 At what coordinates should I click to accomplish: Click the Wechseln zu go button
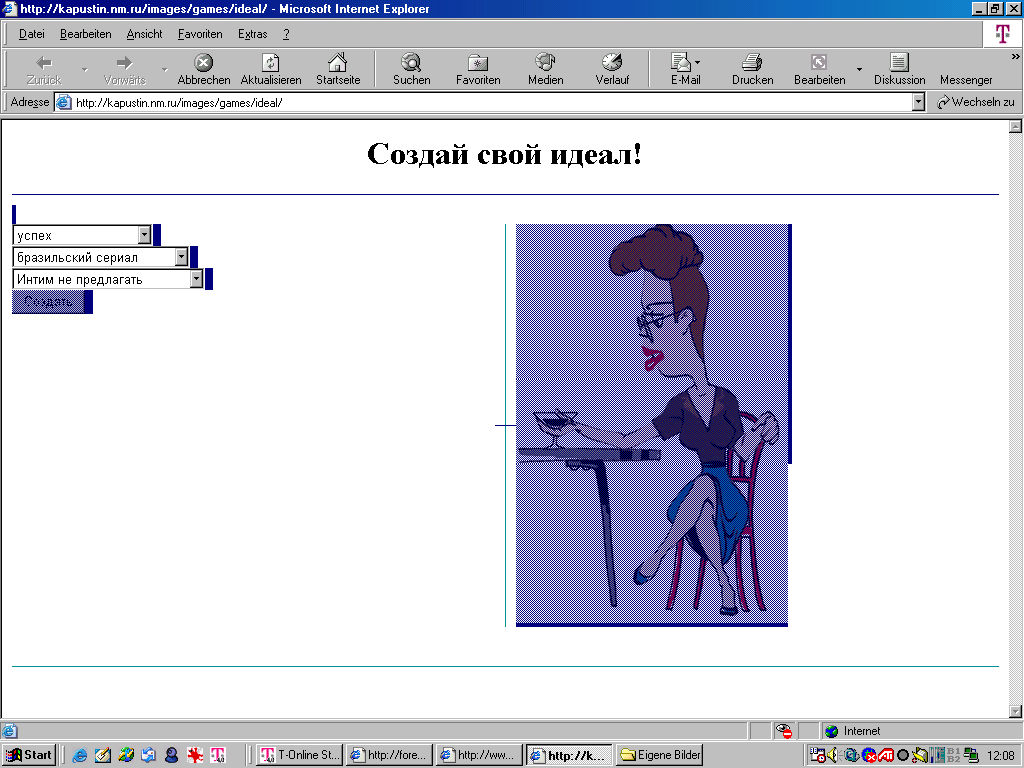coord(975,102)
